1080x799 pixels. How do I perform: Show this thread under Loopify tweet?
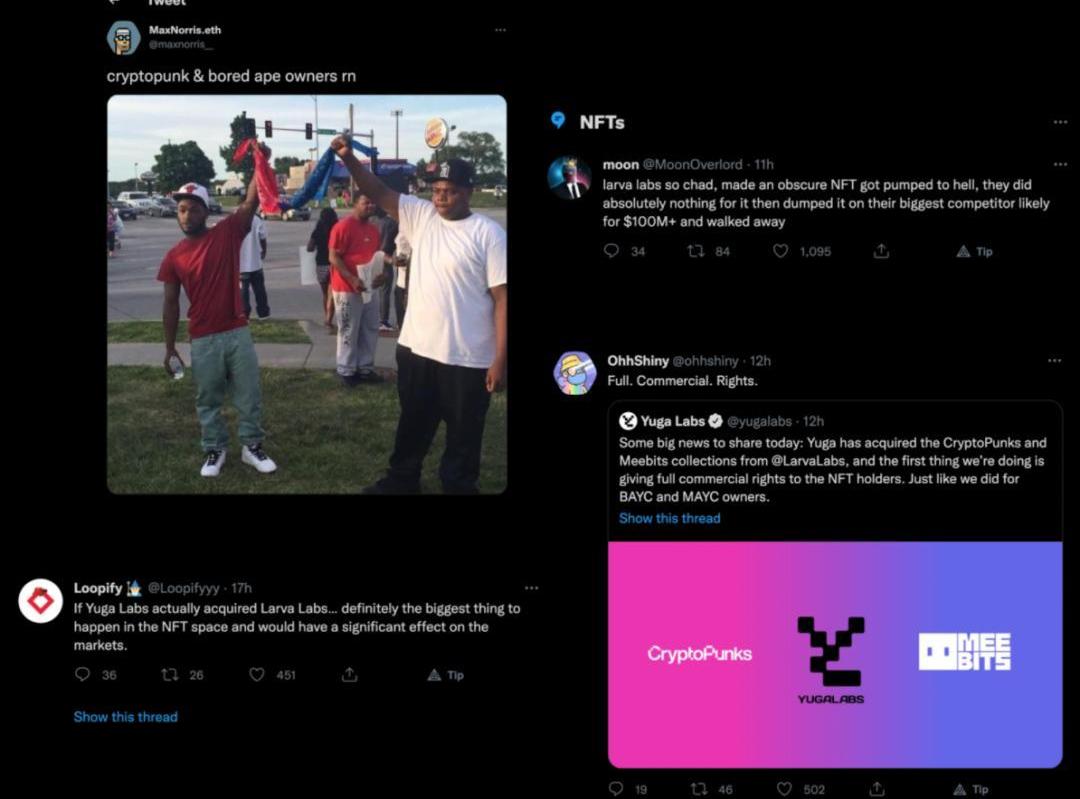[125, 716]
